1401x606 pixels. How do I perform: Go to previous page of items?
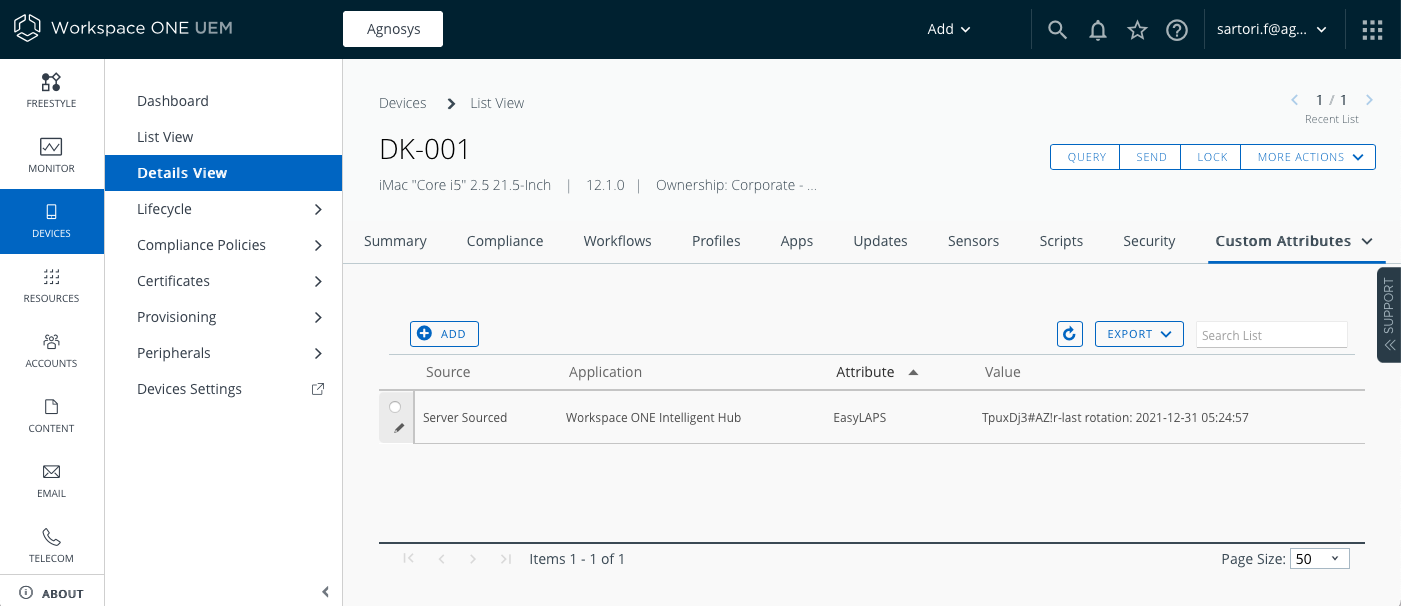441,559
